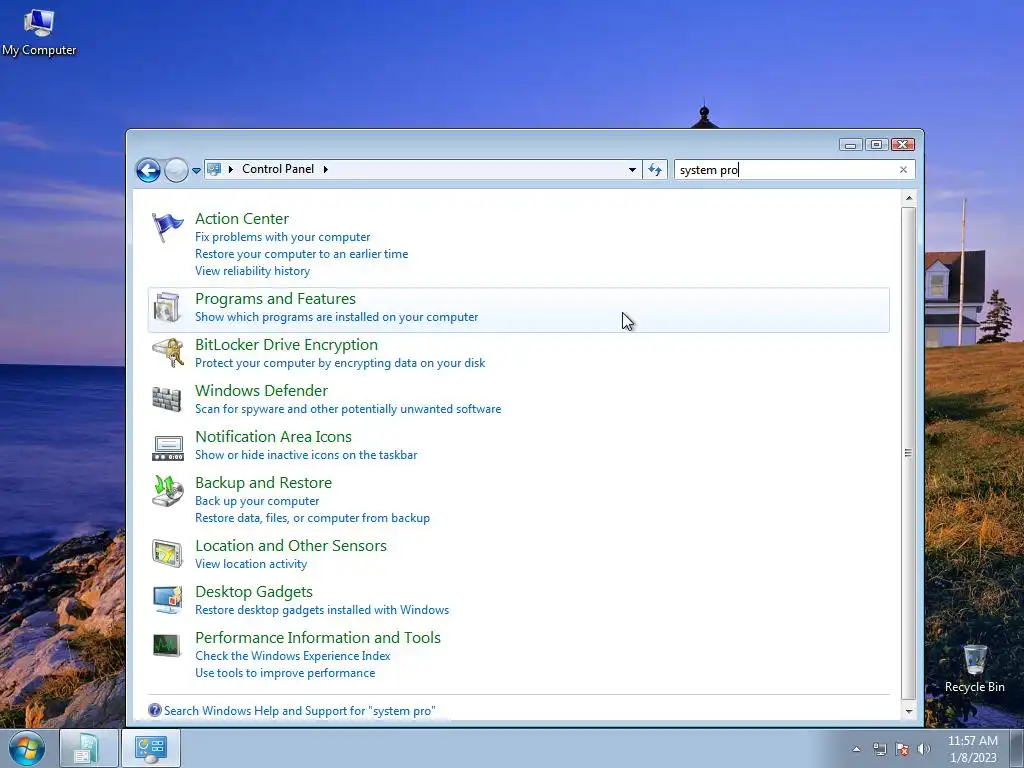Expand the address bar previous locations dropdown

pos(632,170)
